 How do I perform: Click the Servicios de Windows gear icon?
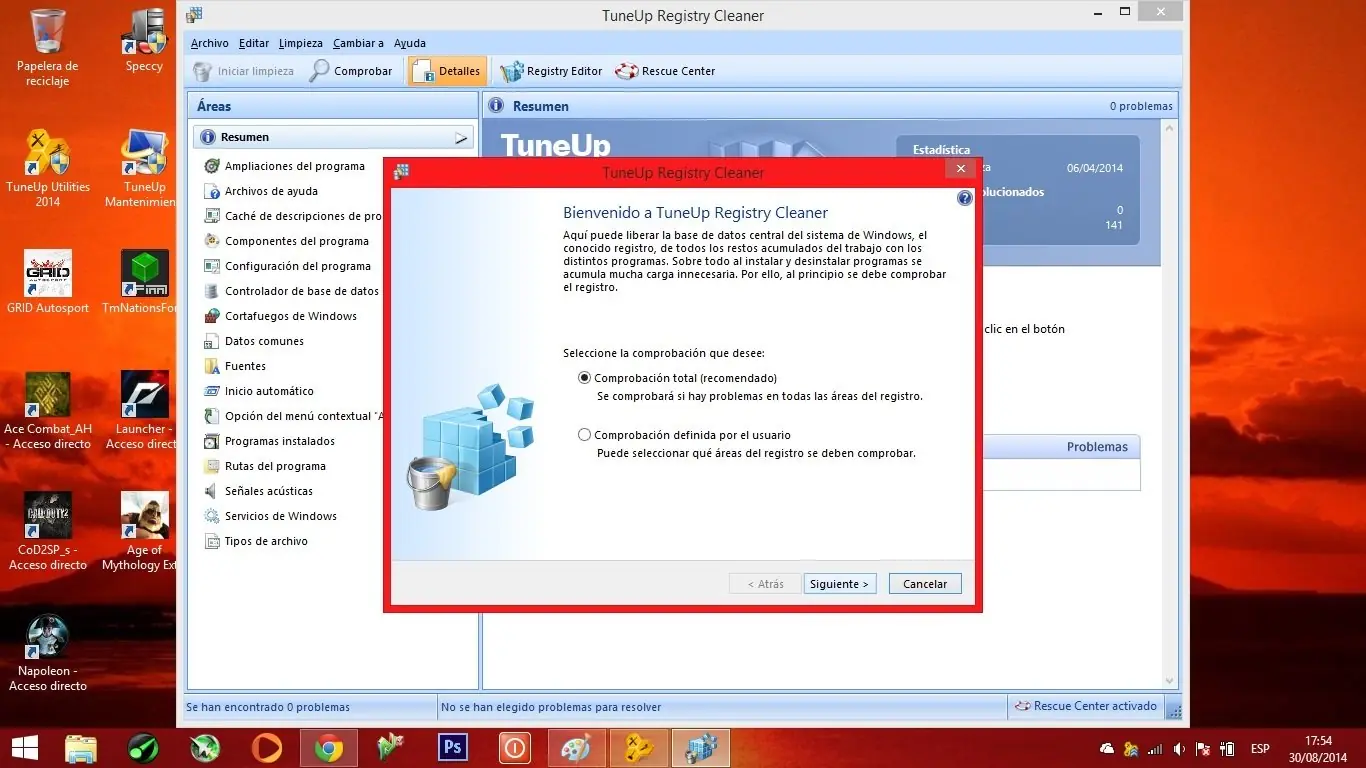pos(211,516)
